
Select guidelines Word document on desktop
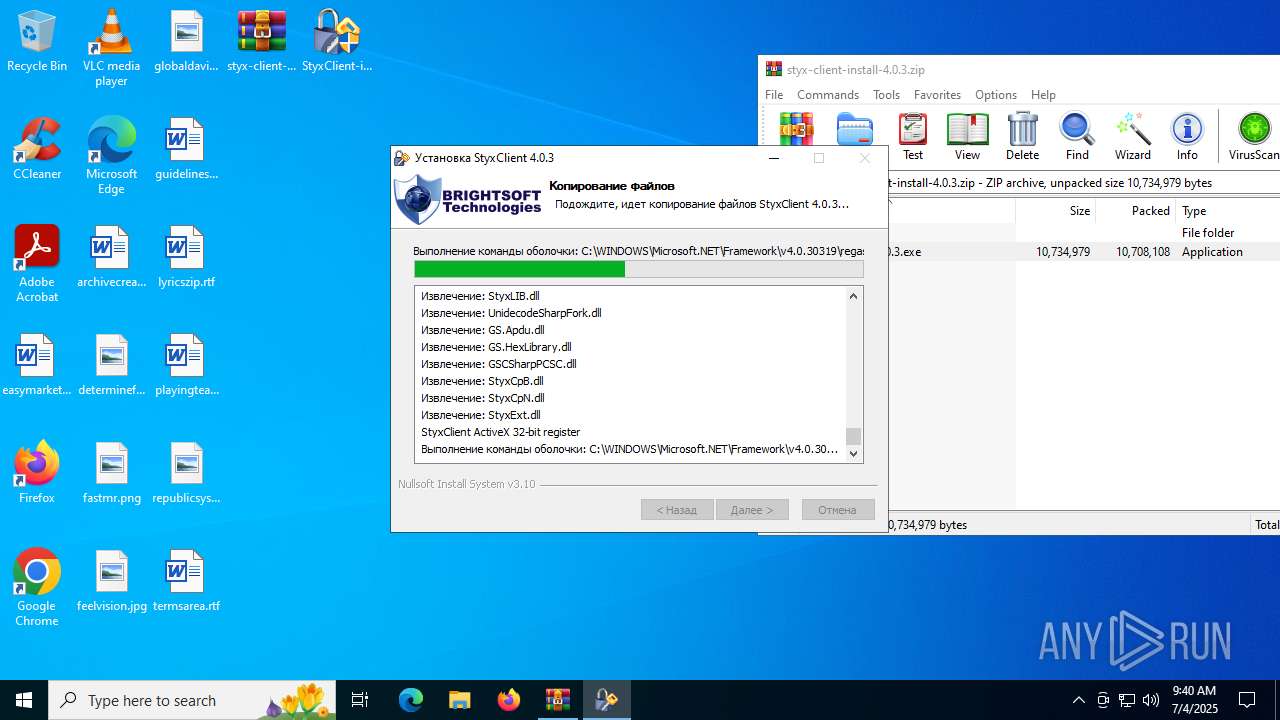click(186, 150)
